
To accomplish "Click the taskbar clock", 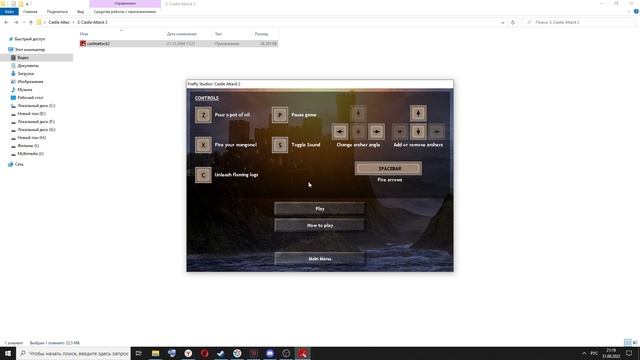I will tap(611, 353).
